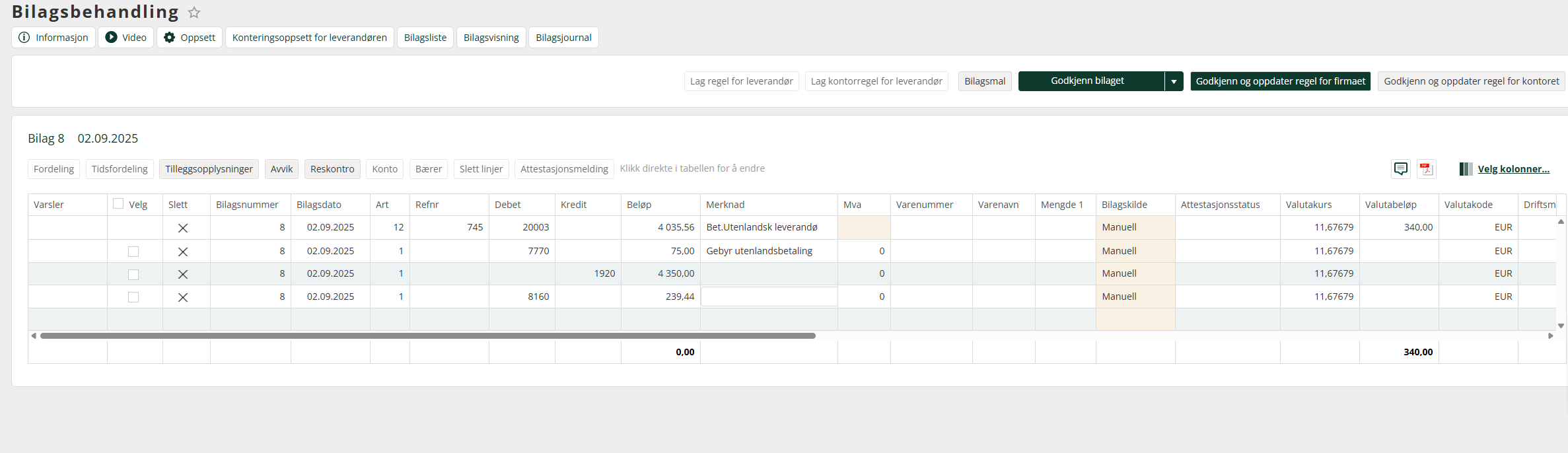Open Bilagsjournal
This screenshot has width=1568, height=453.
point(563,38)
